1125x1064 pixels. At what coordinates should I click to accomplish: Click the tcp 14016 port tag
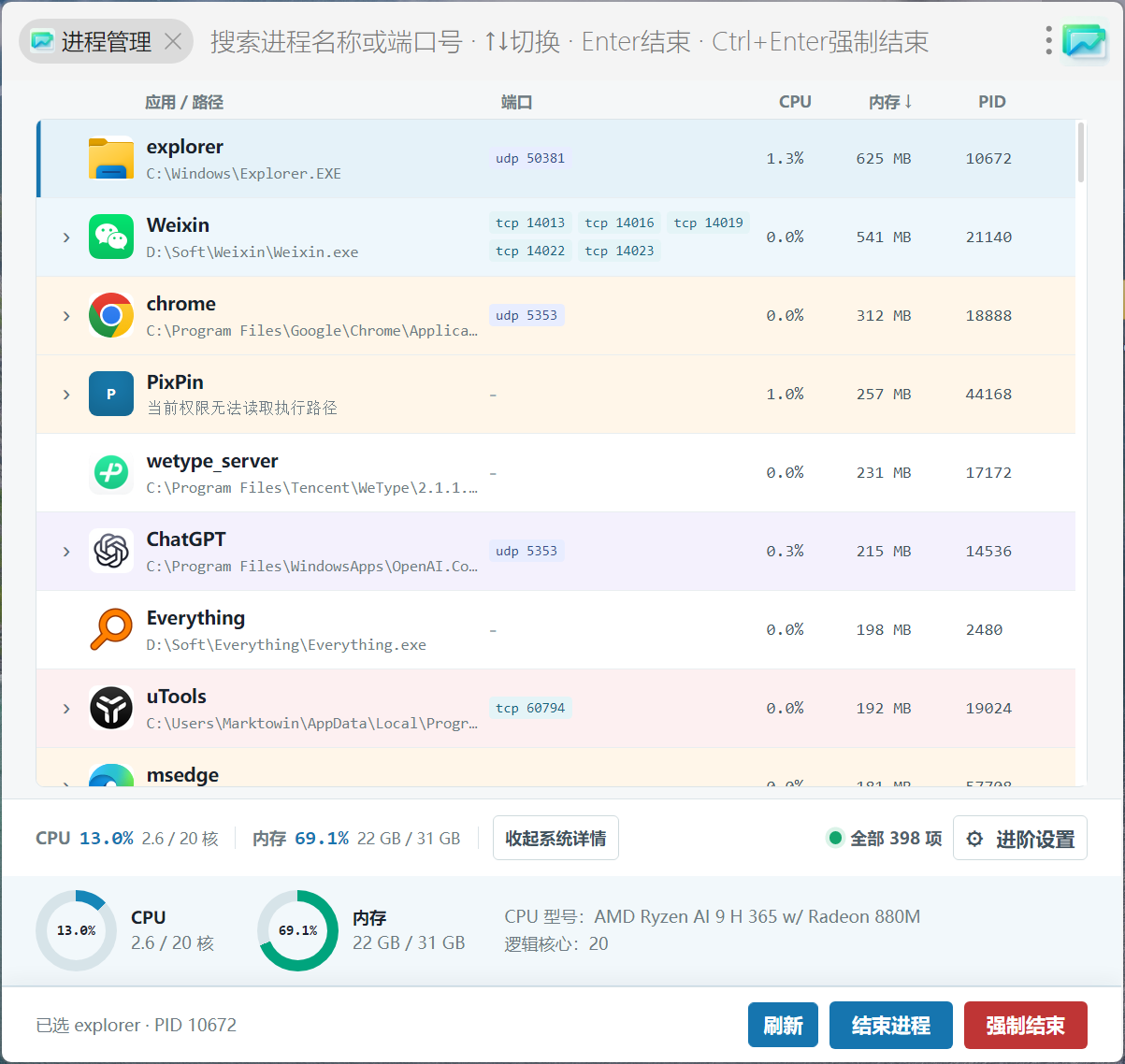click(x=619, y=223)
